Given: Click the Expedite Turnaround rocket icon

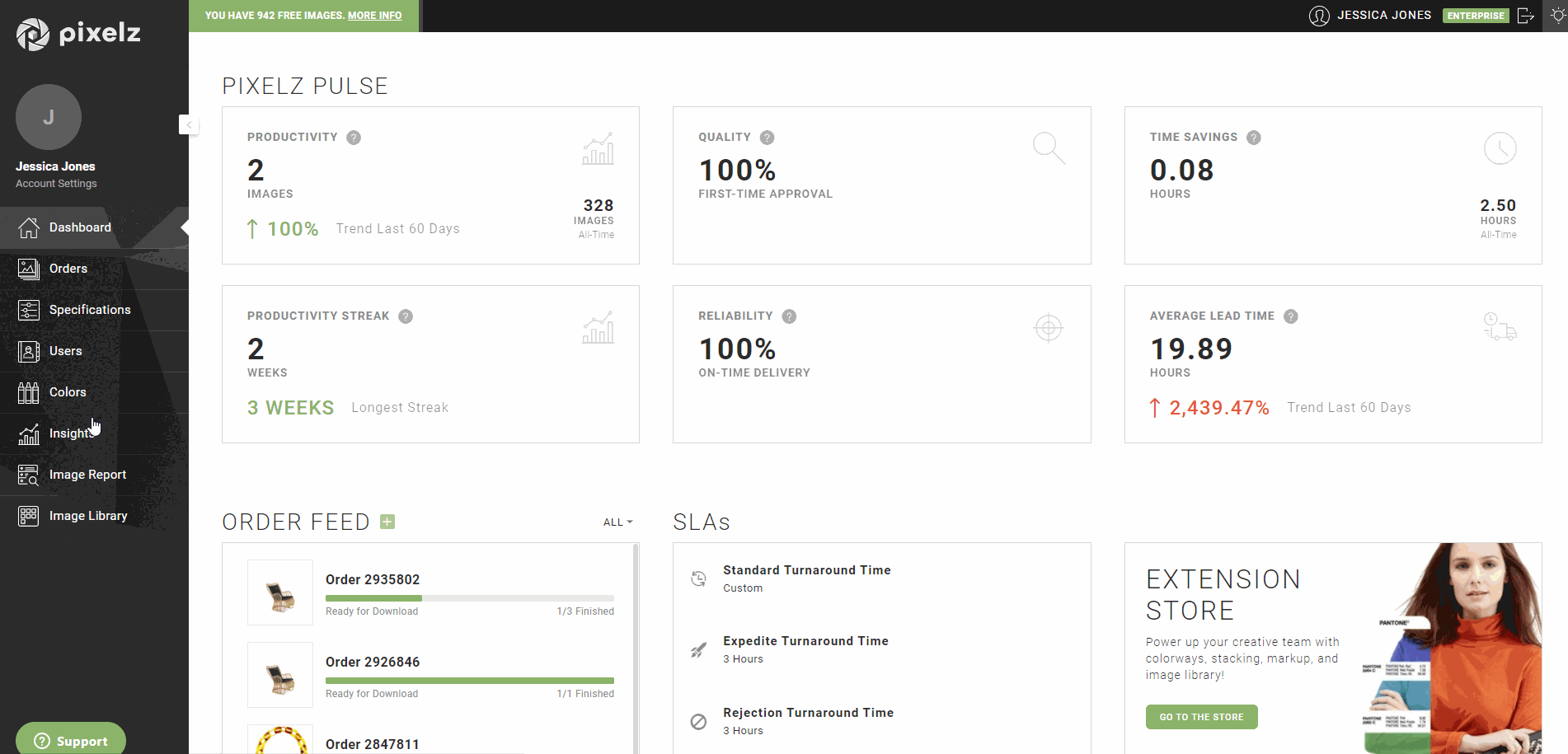Looking at the screenshot, I should pos(698,650).
